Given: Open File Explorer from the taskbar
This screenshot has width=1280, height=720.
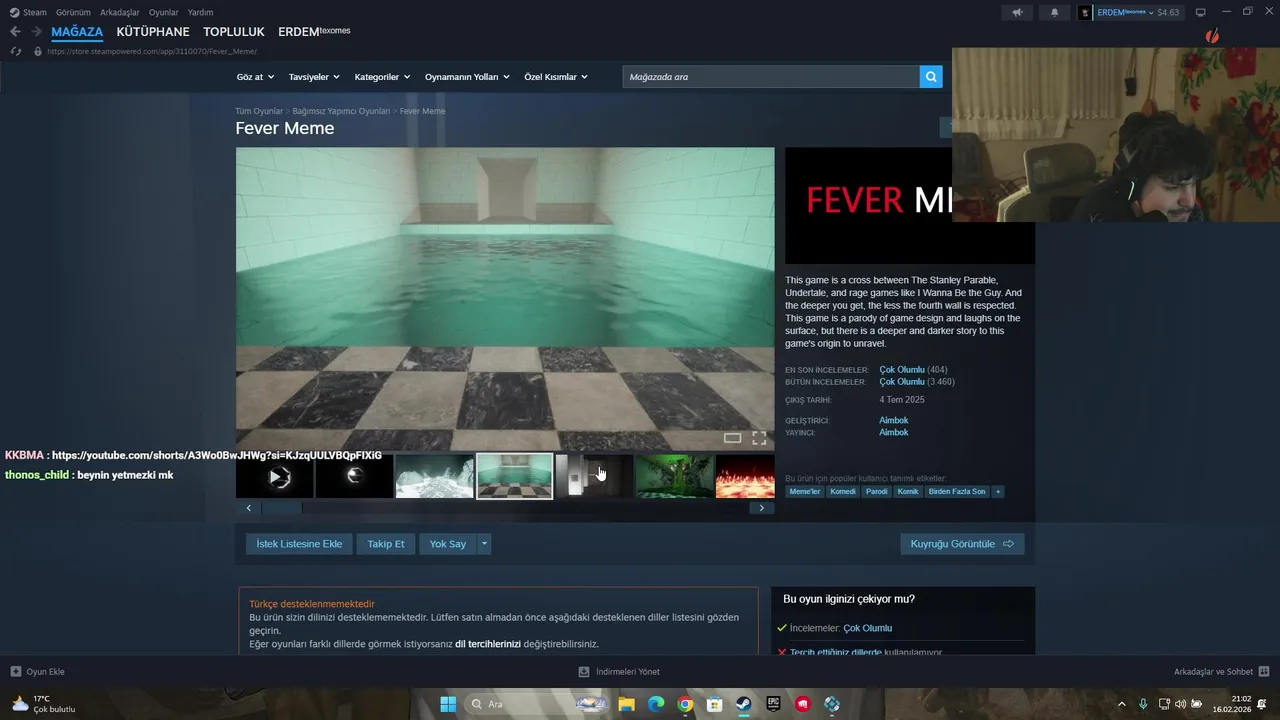Looking at the screenshot, I should [x=626, y=704].
